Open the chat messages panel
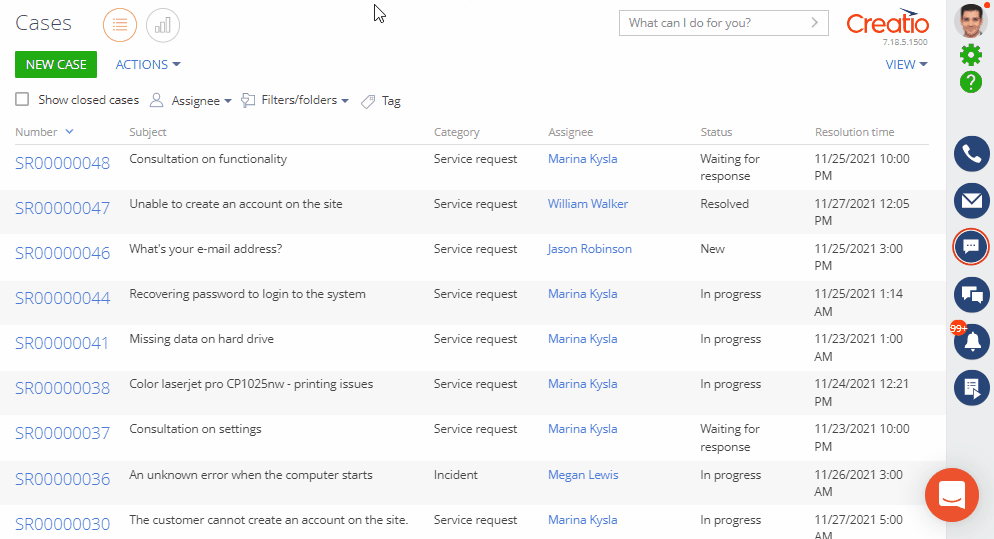The width and height of the screenshot is (994, 539). pos(971,246)
